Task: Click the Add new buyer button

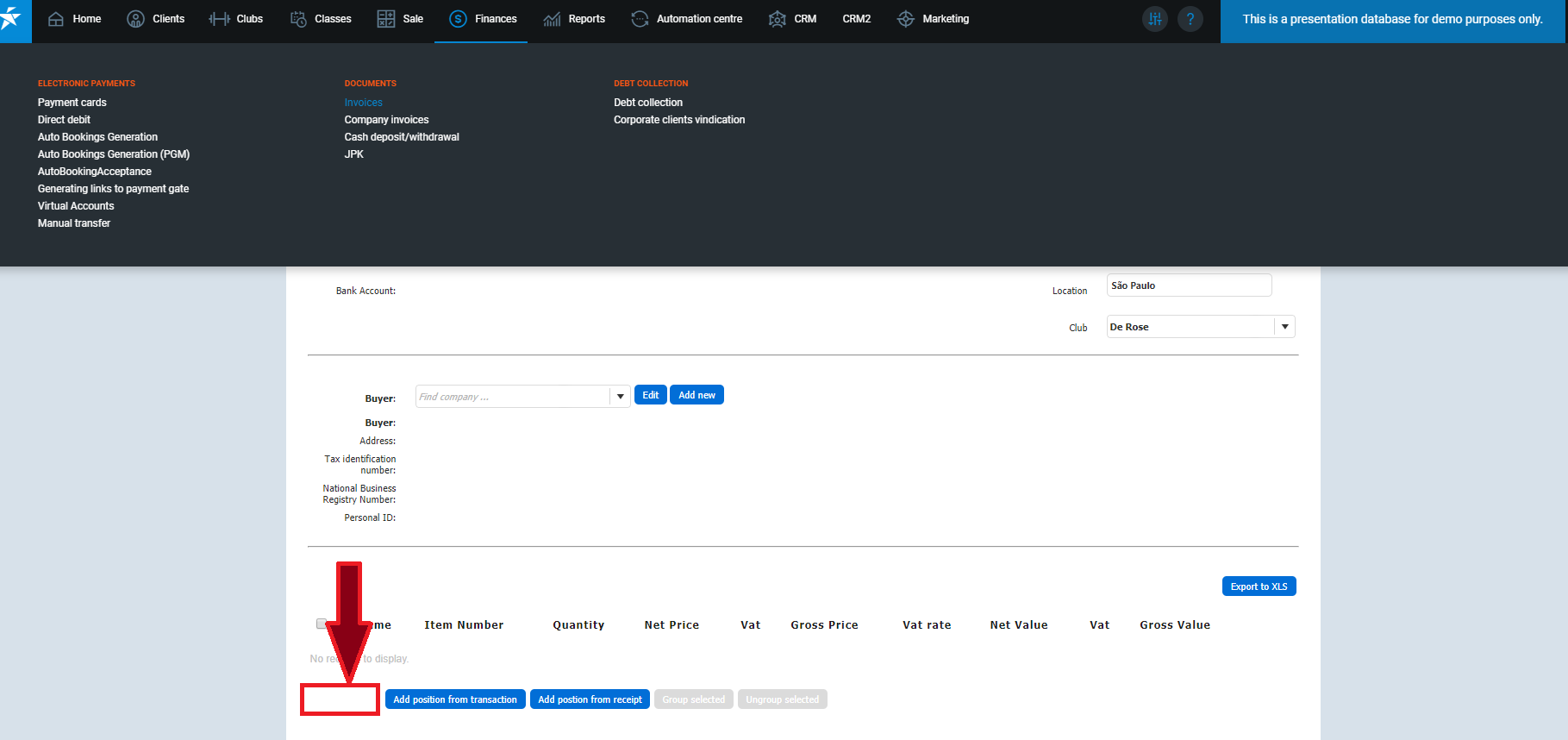Action: (697, 395)
